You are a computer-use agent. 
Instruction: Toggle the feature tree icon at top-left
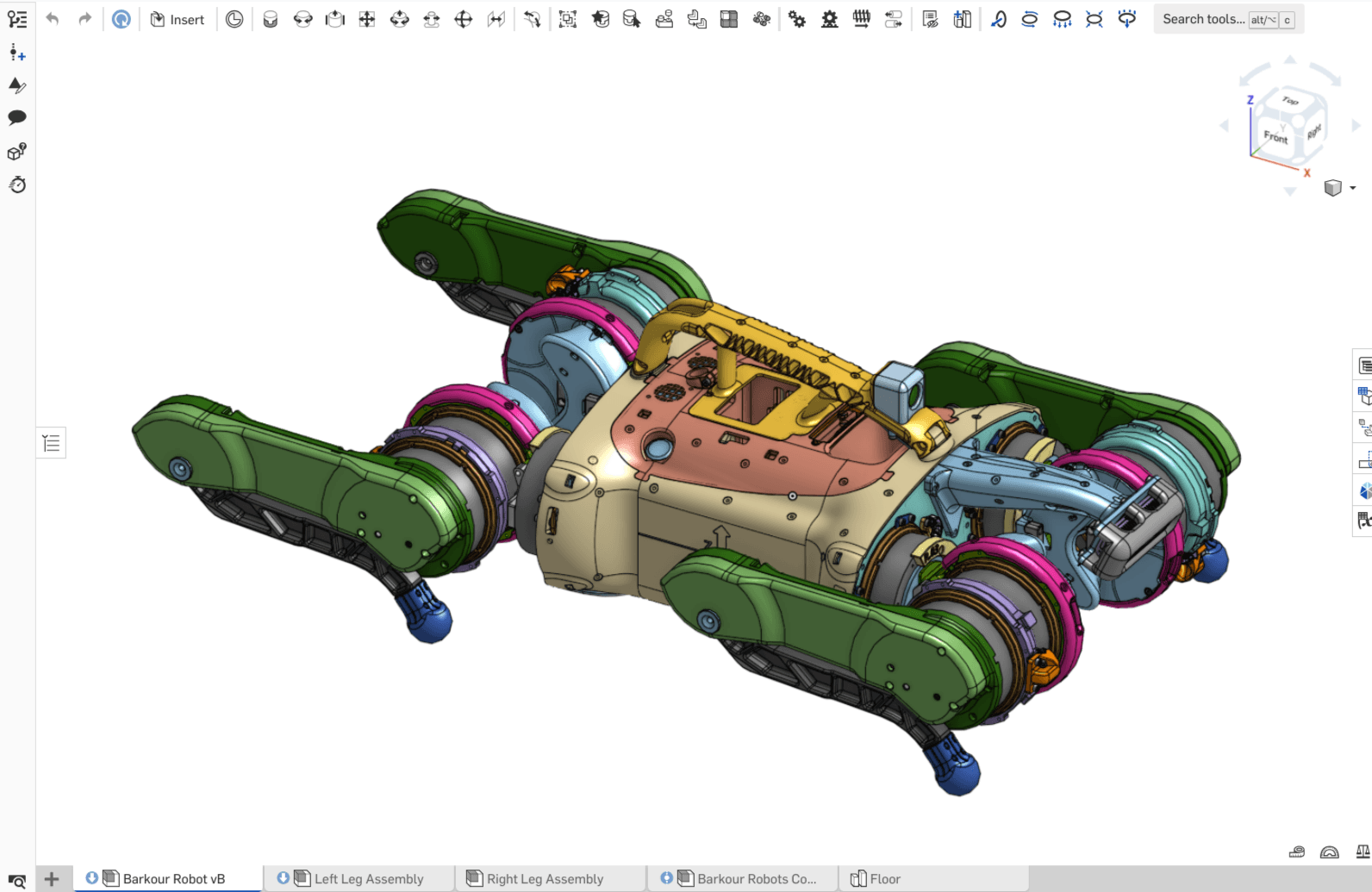coord(17,19)
